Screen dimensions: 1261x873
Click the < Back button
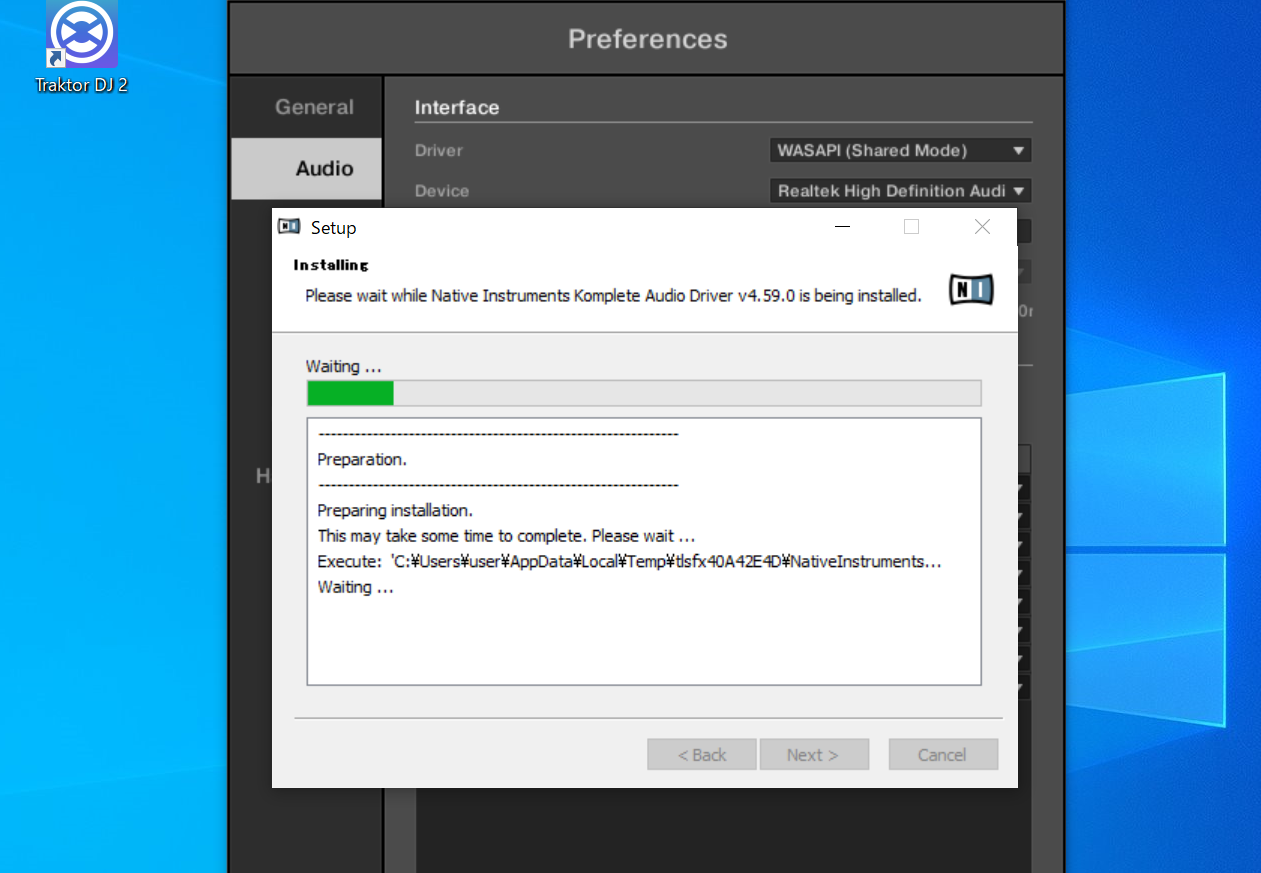702,755
